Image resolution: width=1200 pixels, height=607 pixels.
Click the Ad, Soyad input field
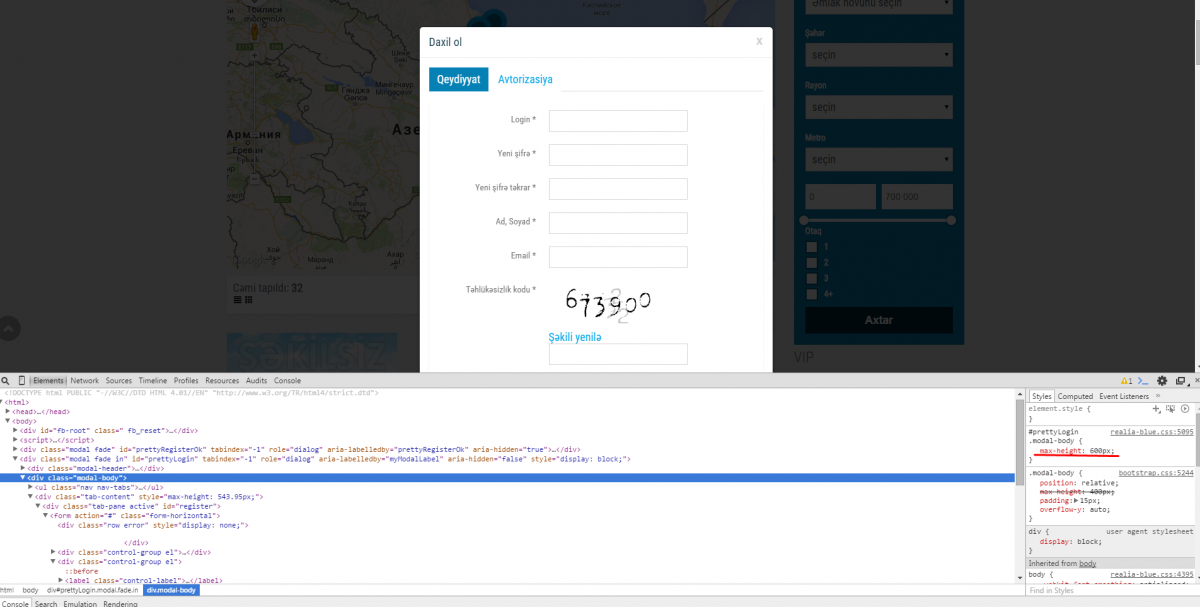pyautogui.click(x=618, y=223)
